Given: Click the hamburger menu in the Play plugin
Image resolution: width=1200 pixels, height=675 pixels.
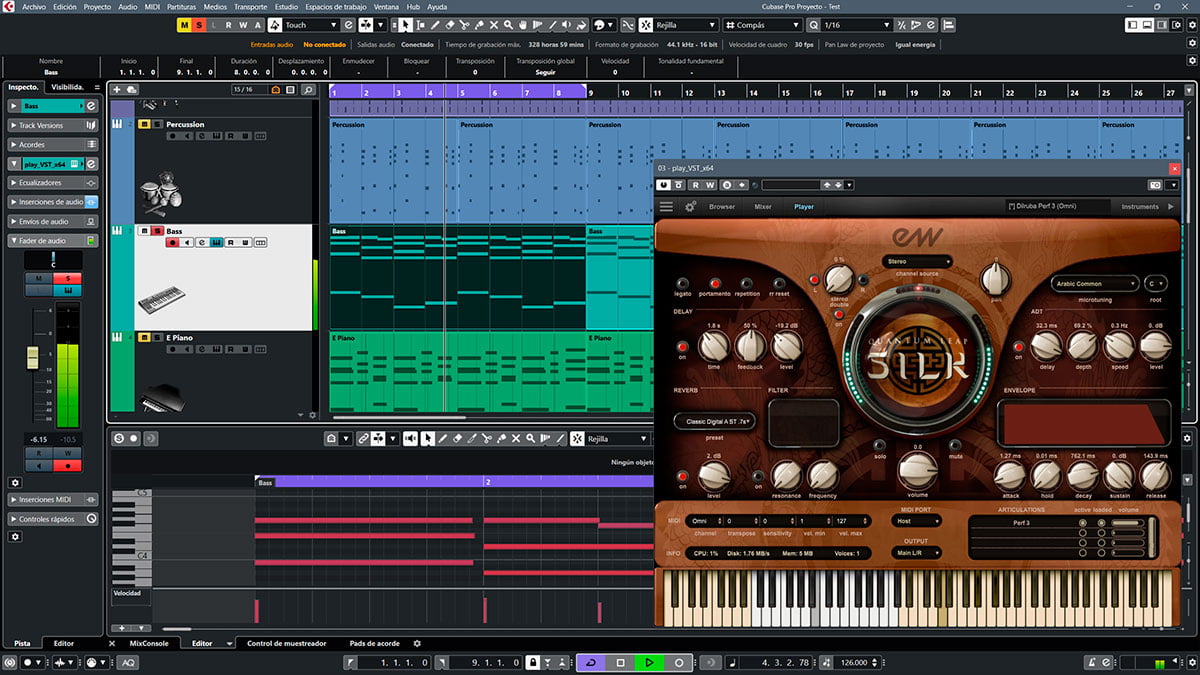Looking at the screenshot, I should 666,207.
